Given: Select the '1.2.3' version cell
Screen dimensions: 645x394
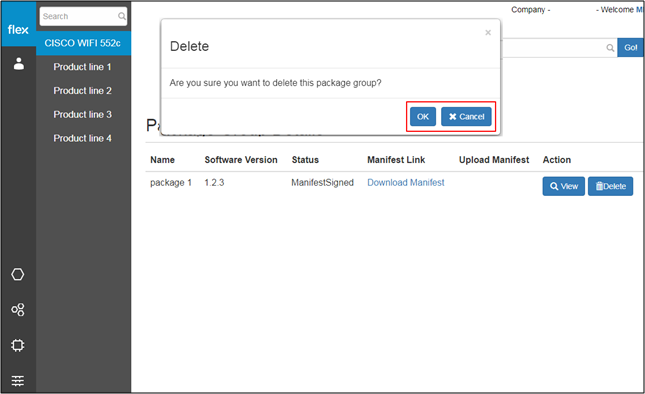Looking at the screenshot, I should click(x=214, y=183).
